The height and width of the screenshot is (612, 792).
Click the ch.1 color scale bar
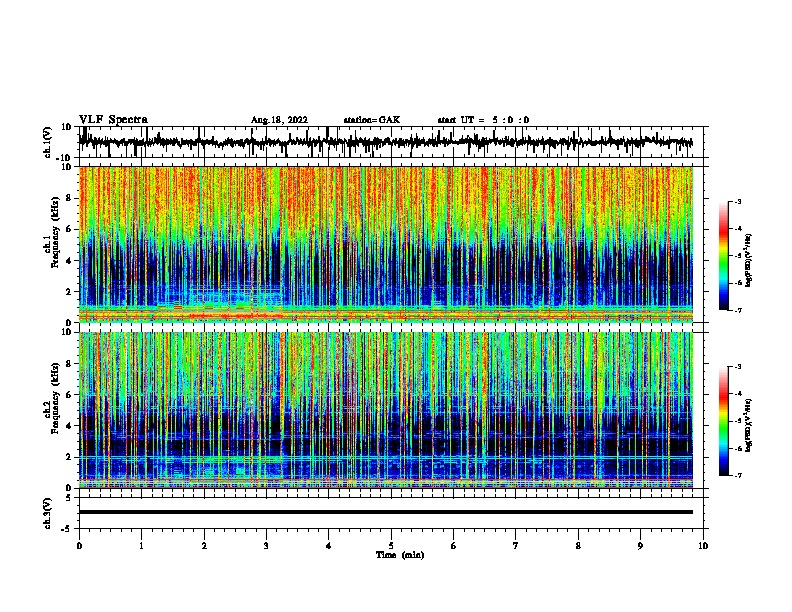tap(724, 256)
